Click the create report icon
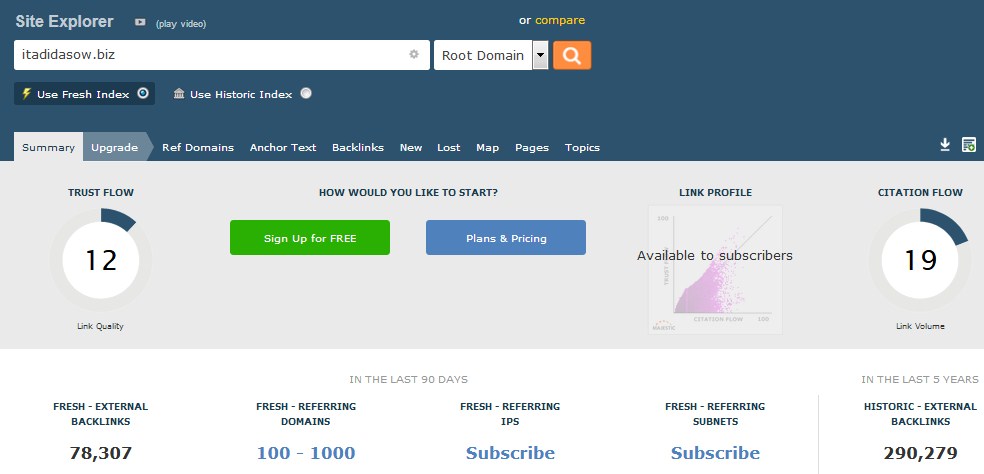 pos(968,145)
